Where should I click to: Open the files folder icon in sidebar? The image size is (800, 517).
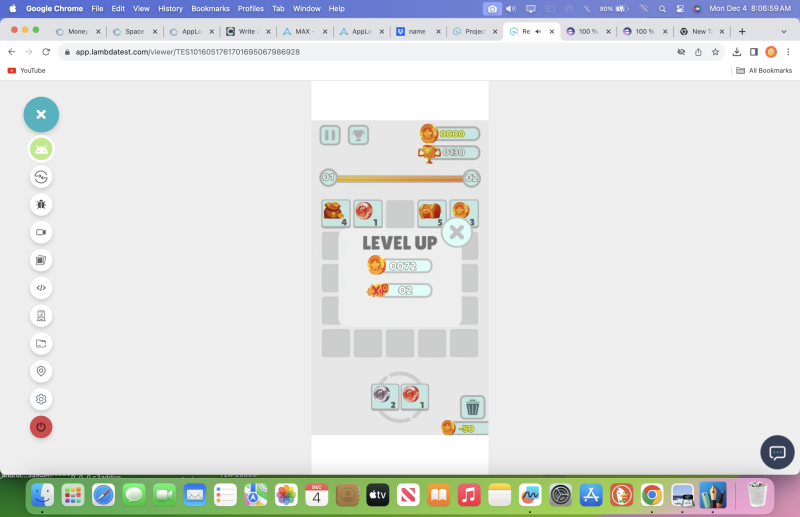pos(41,343)
